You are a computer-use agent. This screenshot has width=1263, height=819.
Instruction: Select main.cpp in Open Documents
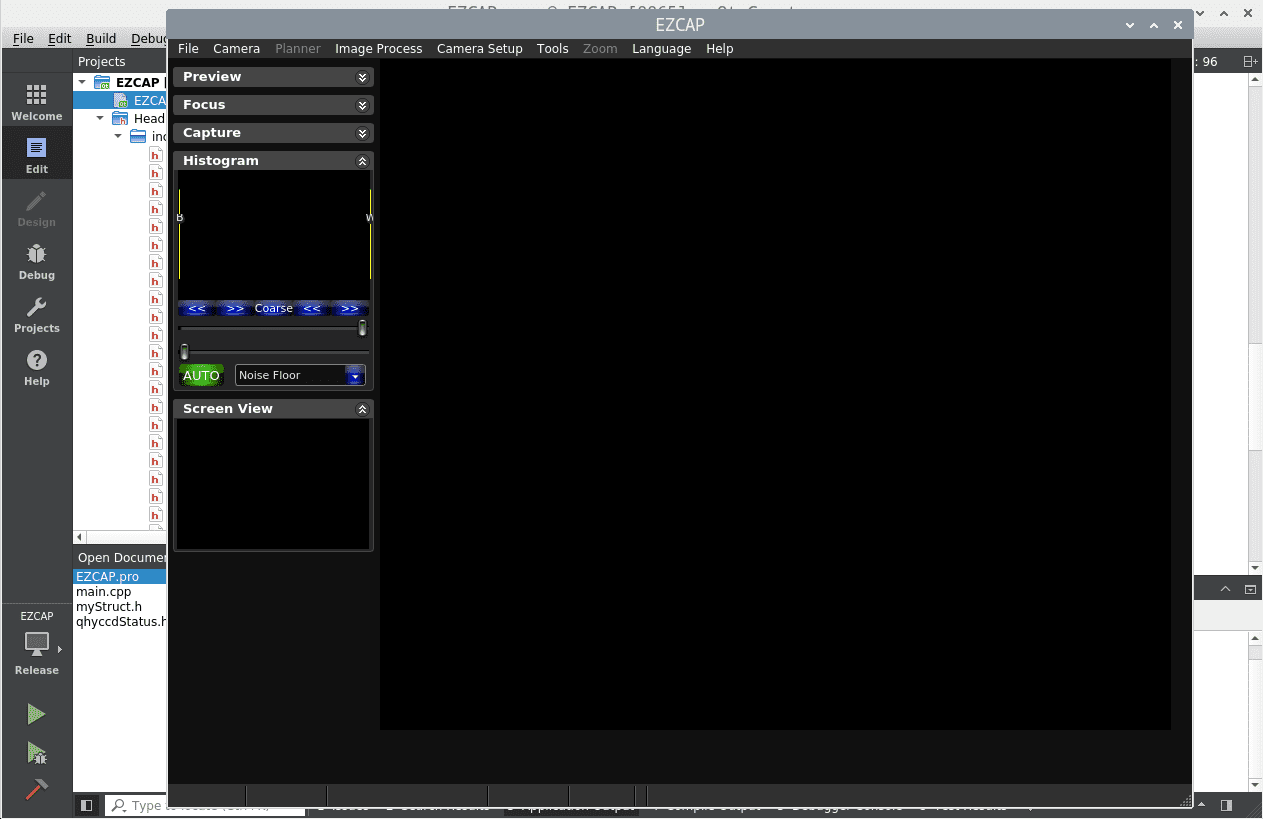(120, 592)
